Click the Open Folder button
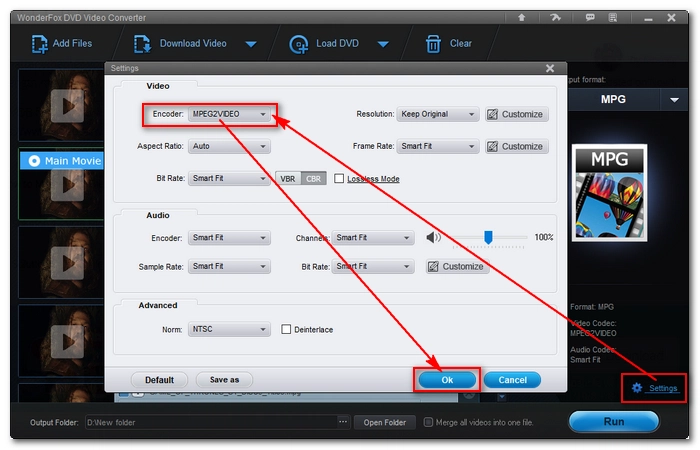Image resolution: width=700 pixels, height=450 pixels. point(384,422)
